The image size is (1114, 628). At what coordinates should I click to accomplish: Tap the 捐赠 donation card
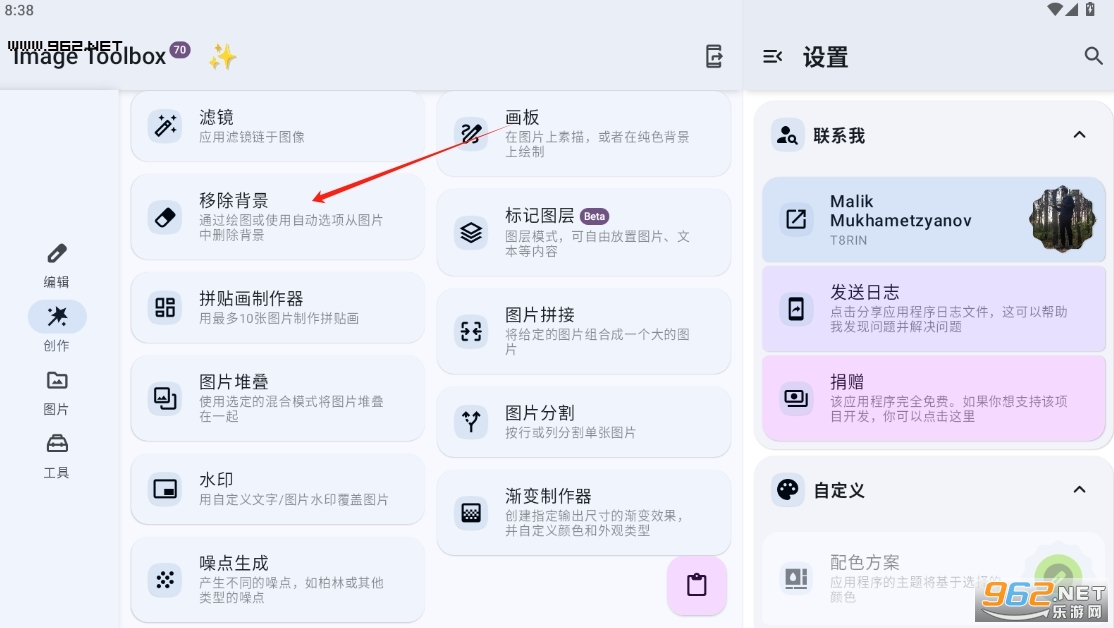[x=934, y=399]
